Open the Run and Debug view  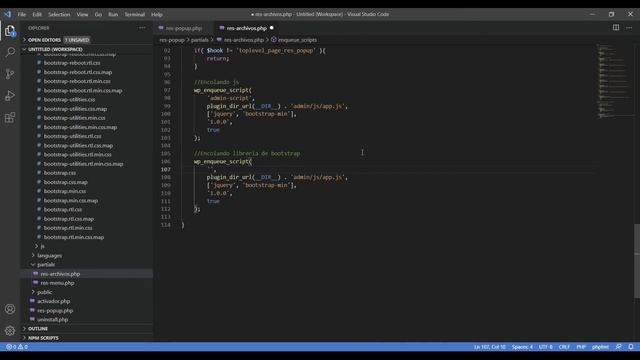(x=10, y=96)
